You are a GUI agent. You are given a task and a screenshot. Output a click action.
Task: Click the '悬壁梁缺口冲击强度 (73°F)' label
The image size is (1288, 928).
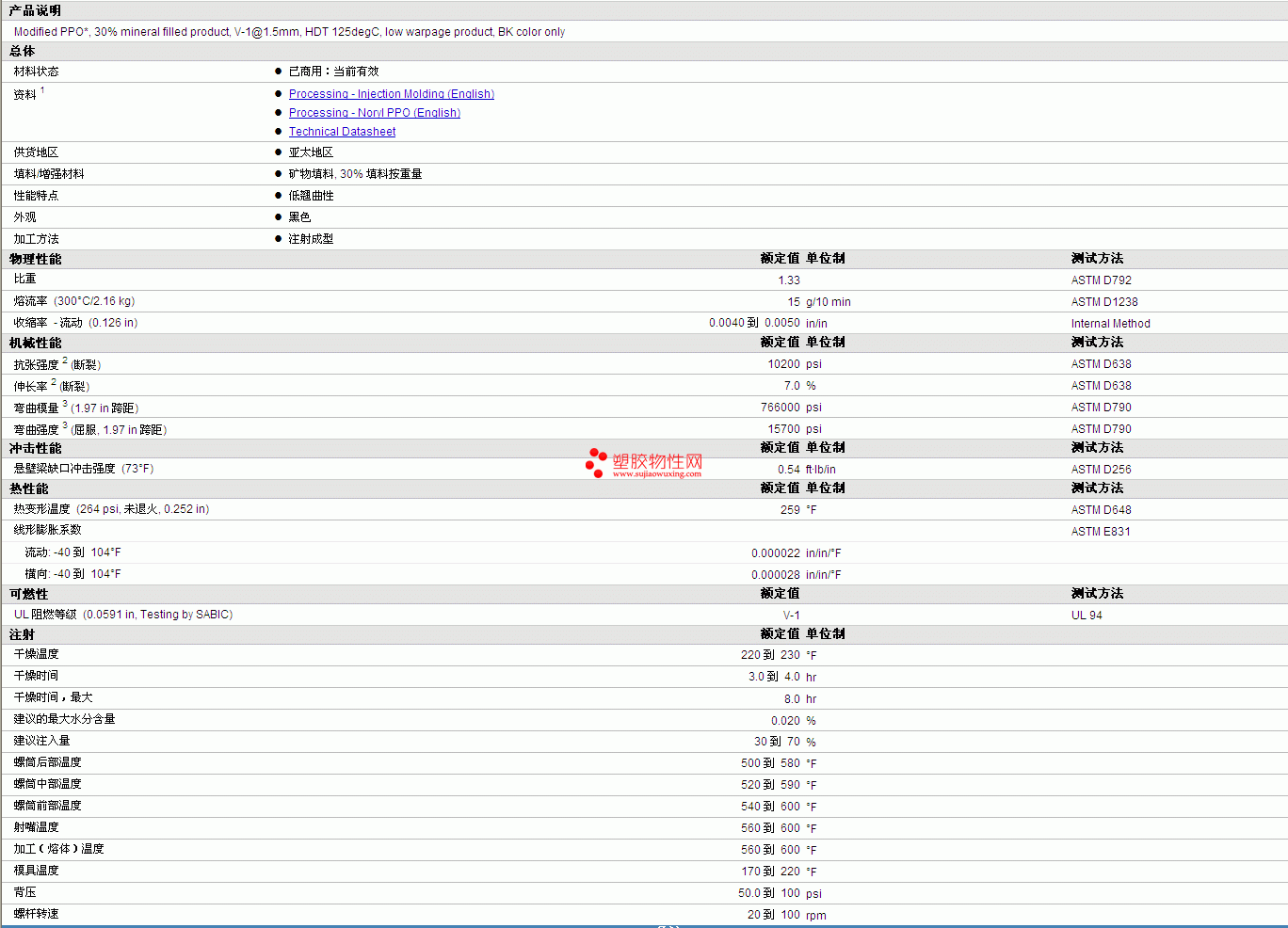click(83, 469)
